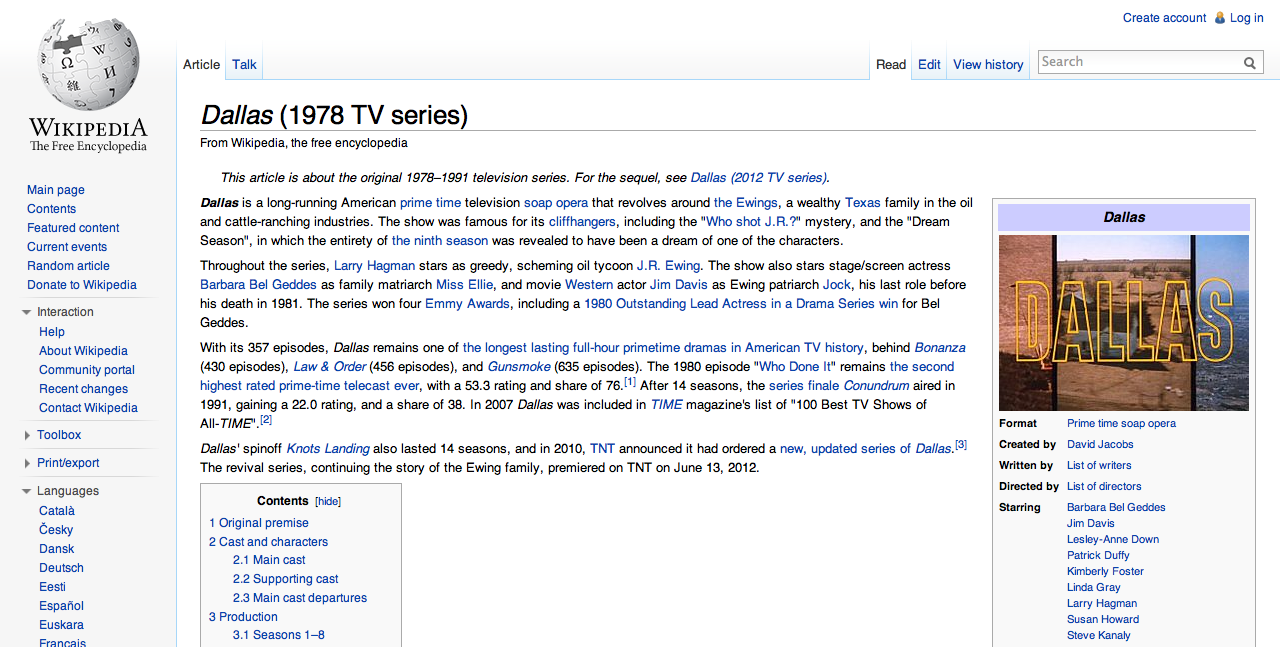Select the Read tab

(x=891, y=64)
